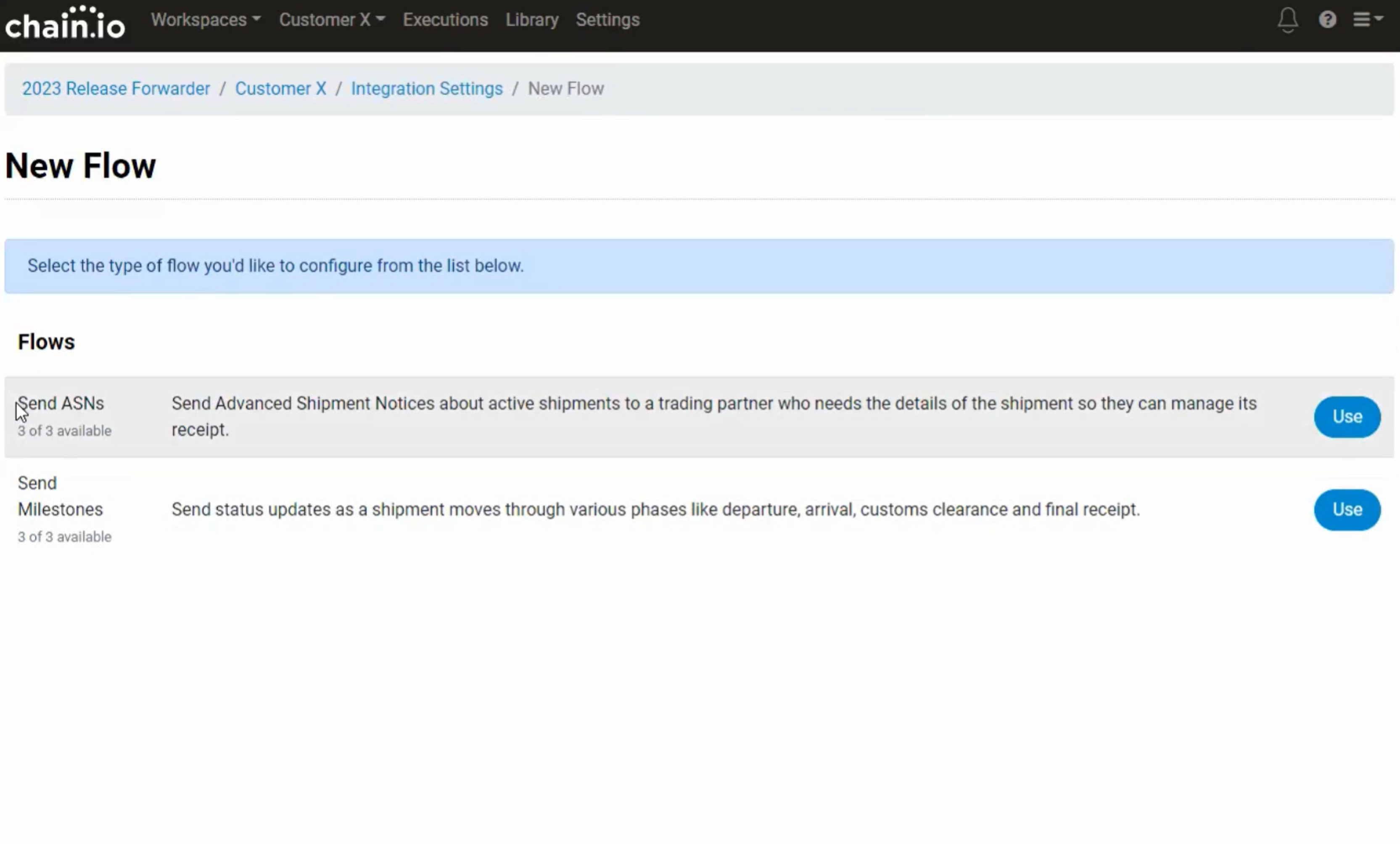Use the Send ASNs flow
This screenshot has width=1400, height=844.
tap(1347, 417)
